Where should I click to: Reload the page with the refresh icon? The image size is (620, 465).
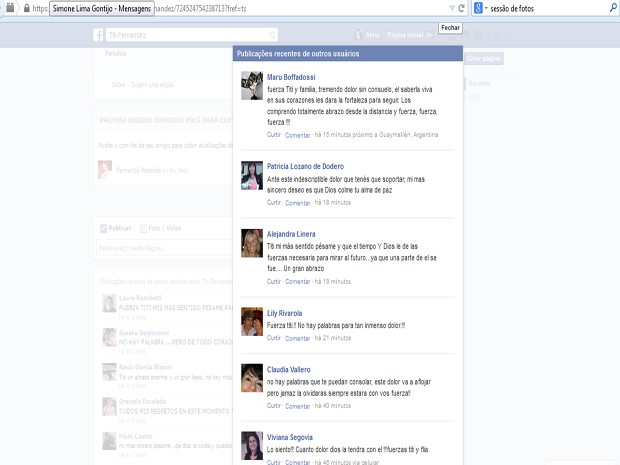point(463,7)
